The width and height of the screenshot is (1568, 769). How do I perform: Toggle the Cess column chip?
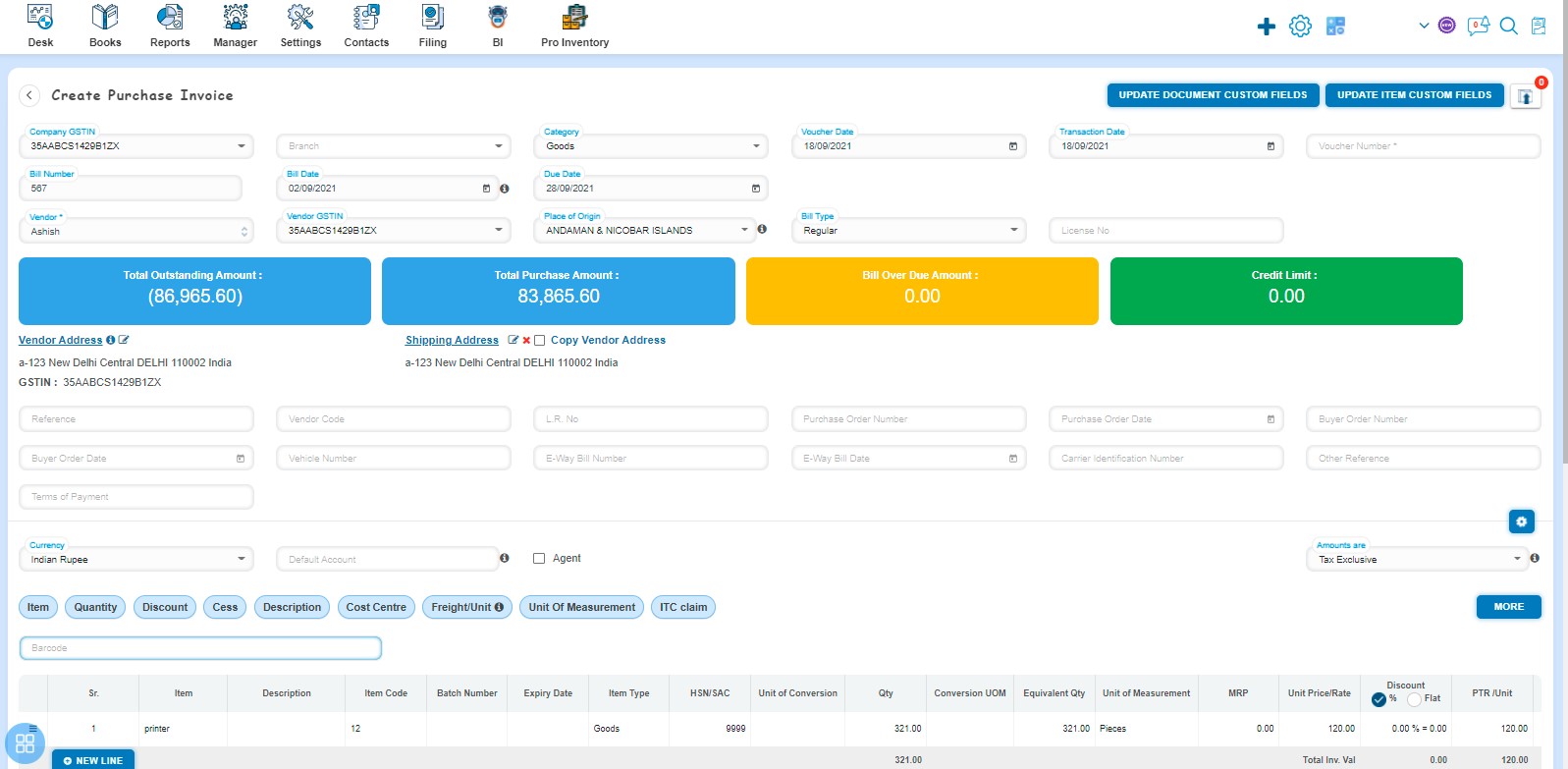coord(225,607)
